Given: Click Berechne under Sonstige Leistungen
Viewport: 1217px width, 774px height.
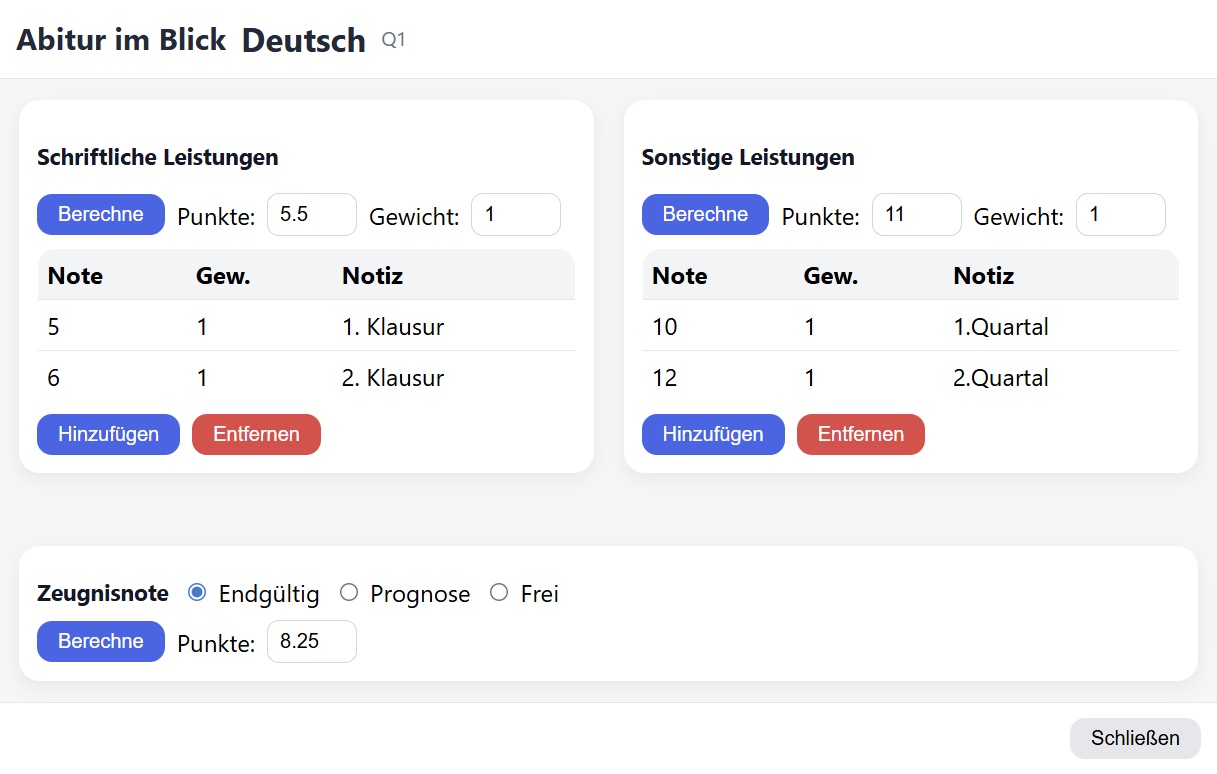Looking at the screenshot, I should [705, 214].
